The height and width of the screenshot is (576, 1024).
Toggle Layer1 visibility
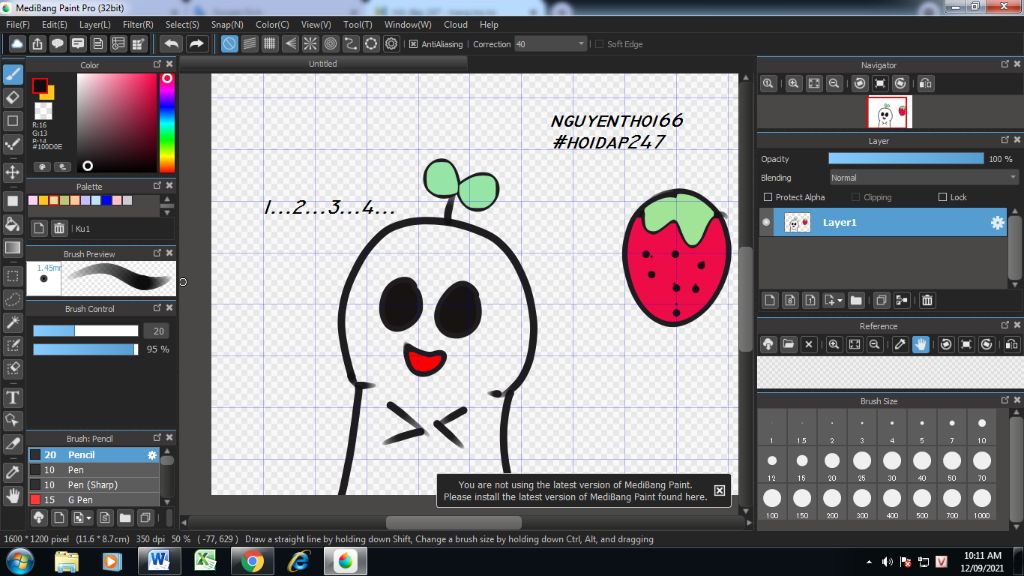click(x=767, y=223)
